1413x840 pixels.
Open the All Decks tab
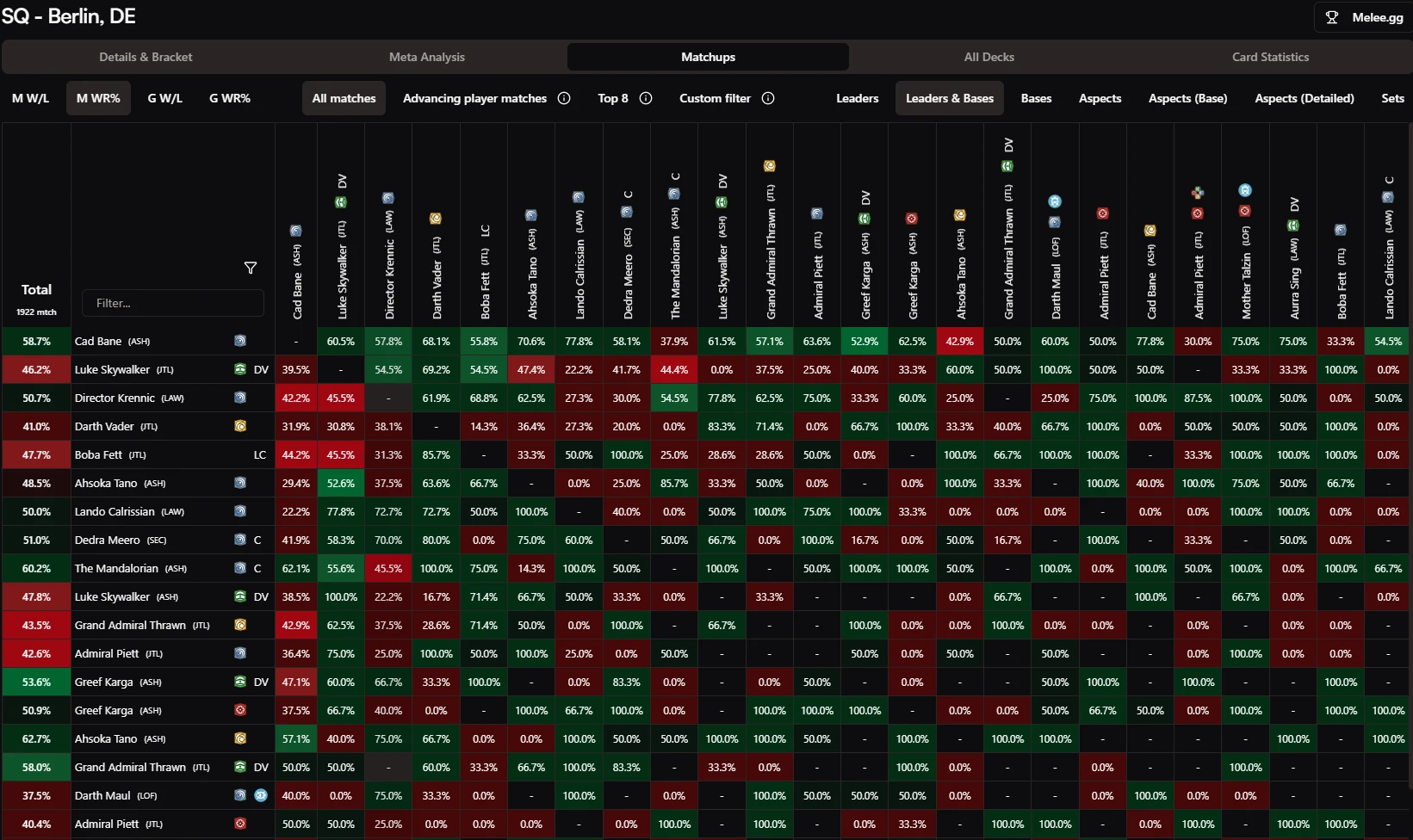point(988,57)
